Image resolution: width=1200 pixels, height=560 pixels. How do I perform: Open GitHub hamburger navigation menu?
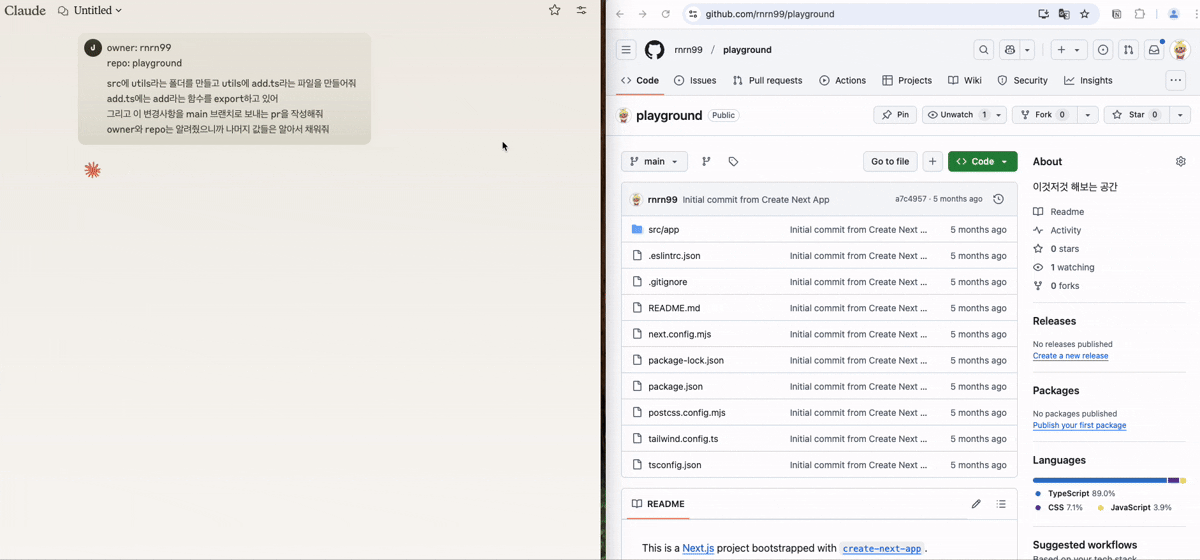click(x=626, y=50)
